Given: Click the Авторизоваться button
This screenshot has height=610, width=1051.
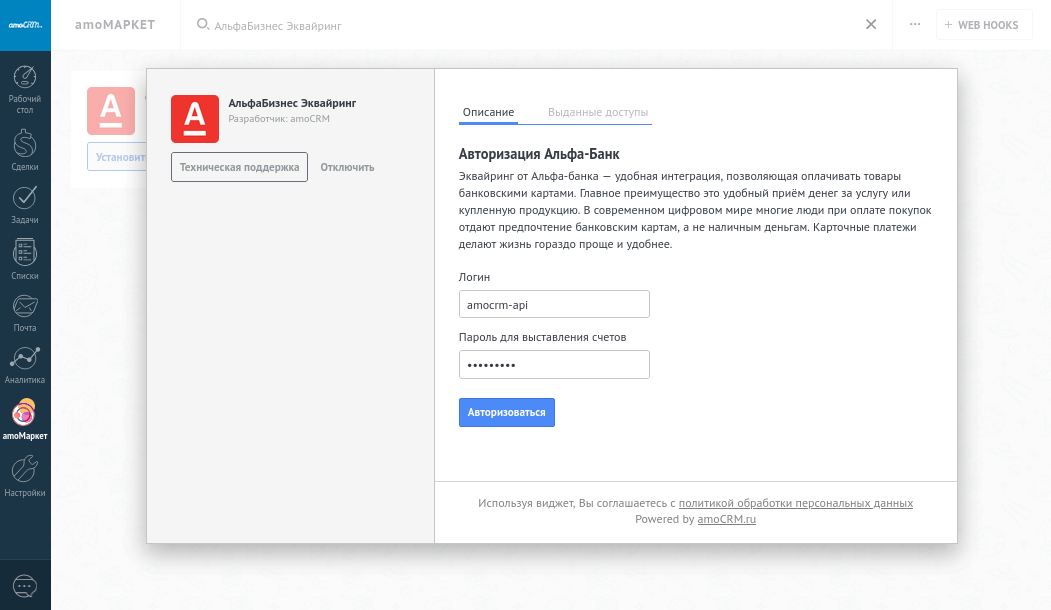Looking at the screenshot, I should [506, 412].
